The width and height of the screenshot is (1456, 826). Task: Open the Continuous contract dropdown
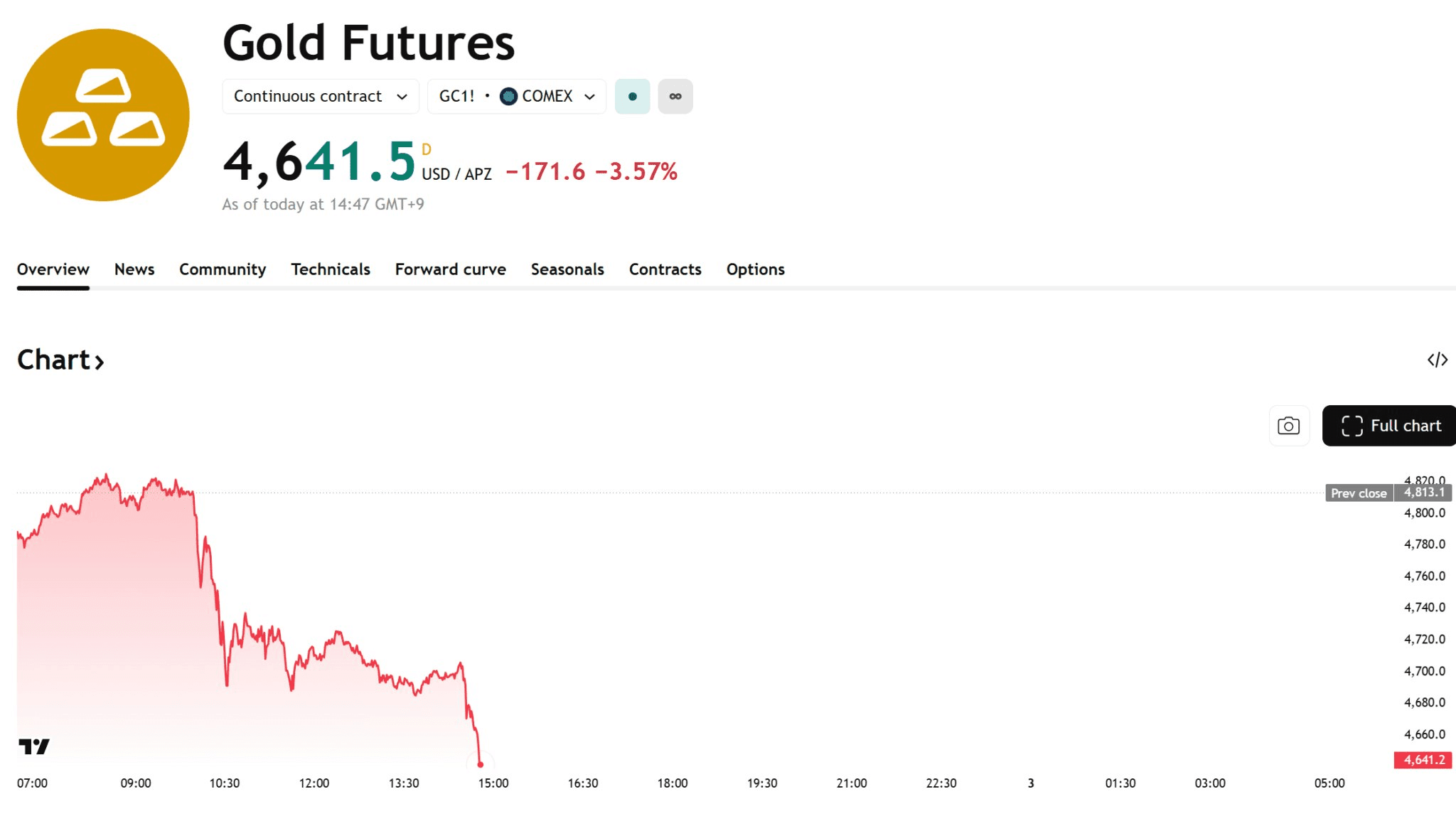click(320, 97)
